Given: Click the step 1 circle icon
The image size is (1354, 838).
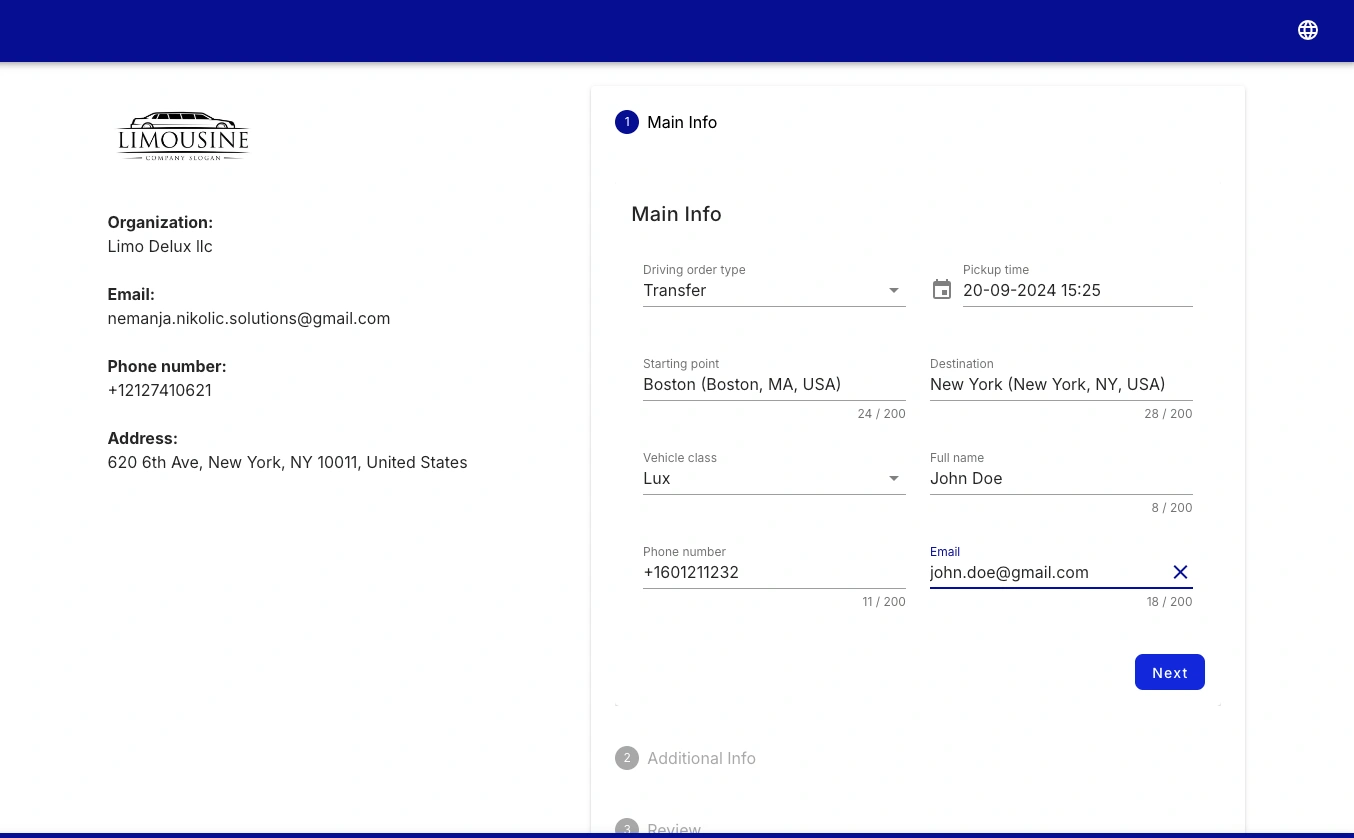Looking at the screenshot, I should (x=627, y=122).
